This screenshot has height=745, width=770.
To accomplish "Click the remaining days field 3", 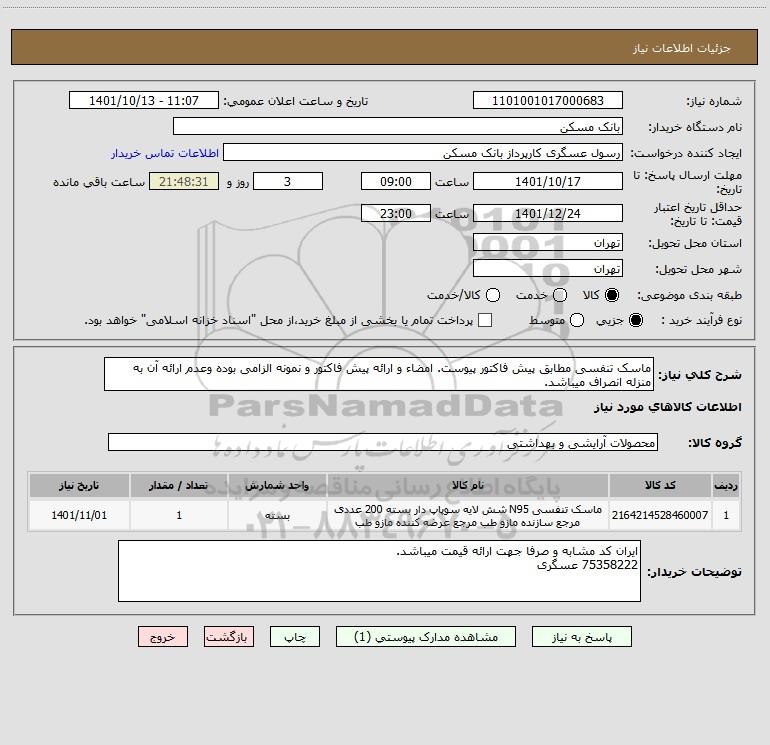I will click(288, 181).
